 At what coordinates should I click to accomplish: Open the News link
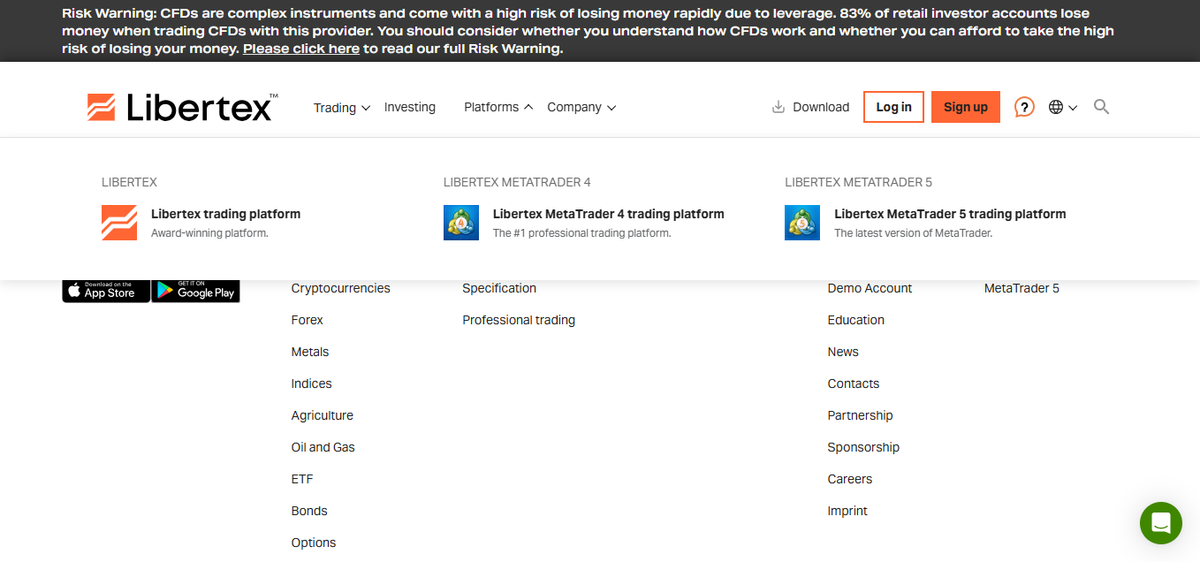(x=843, y=352)
